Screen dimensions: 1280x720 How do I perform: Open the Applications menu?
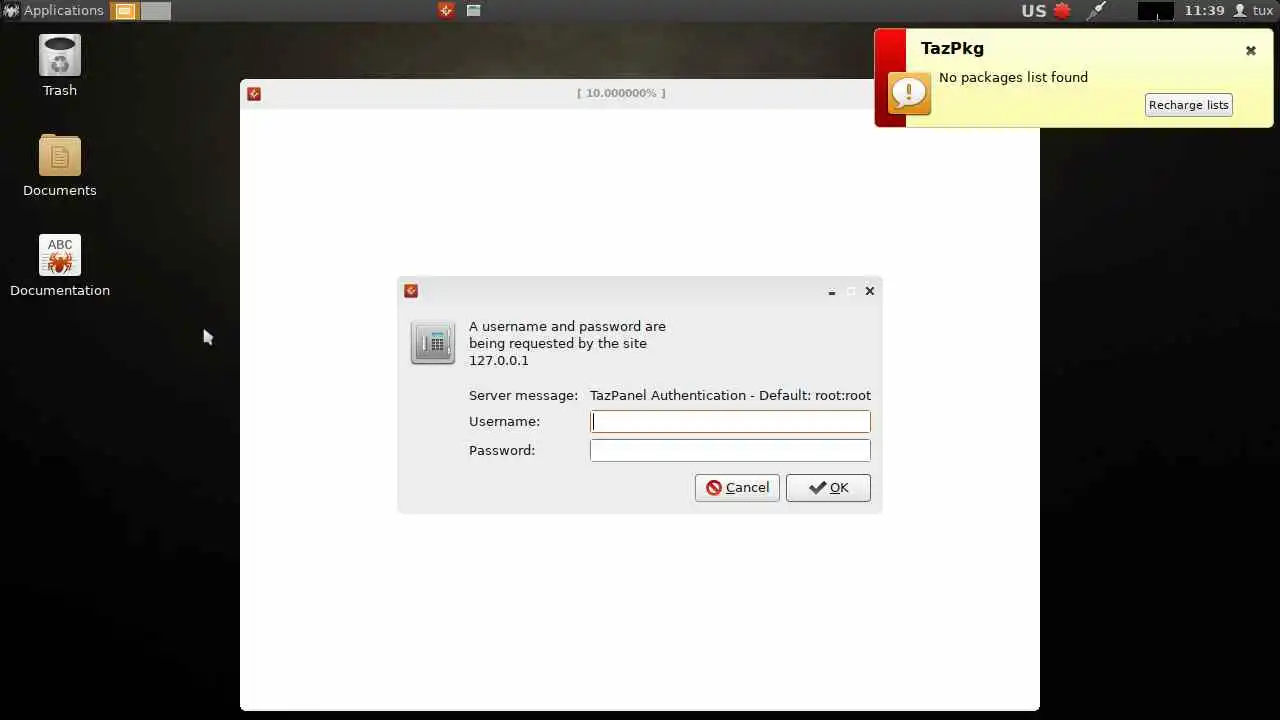[x=53, y=10]
